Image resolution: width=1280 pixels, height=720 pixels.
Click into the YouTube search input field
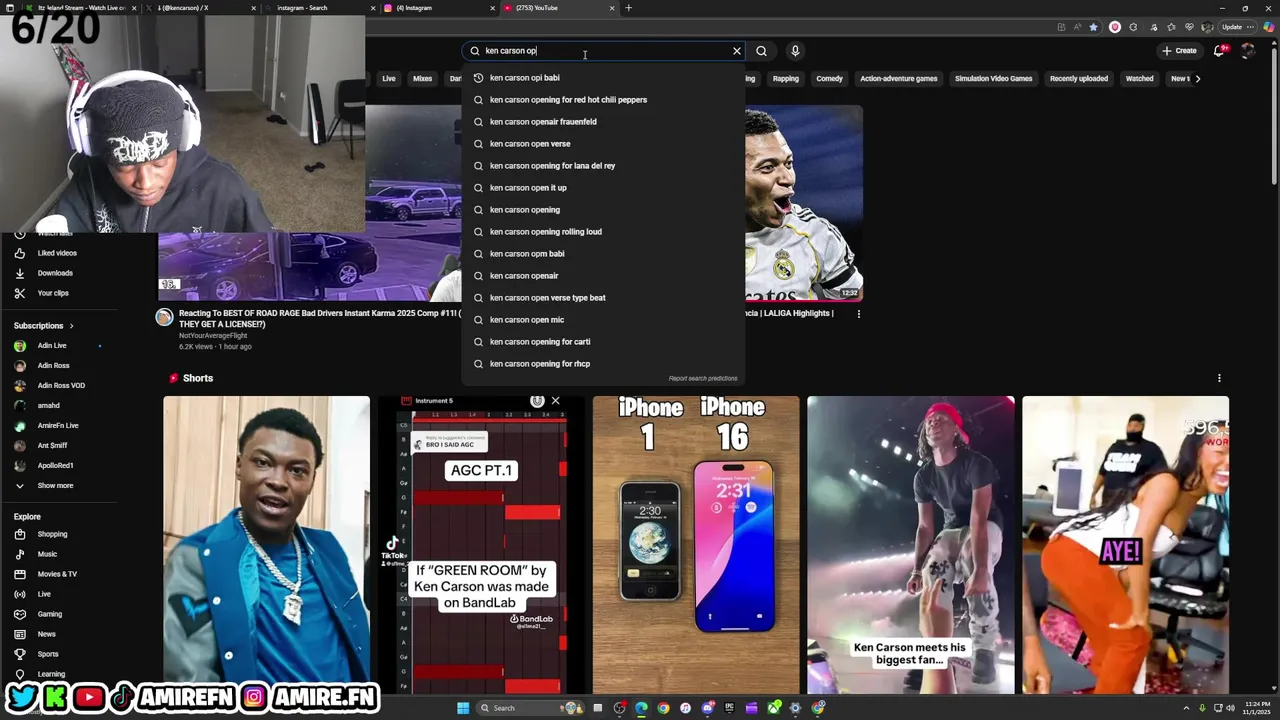[605, 51]
